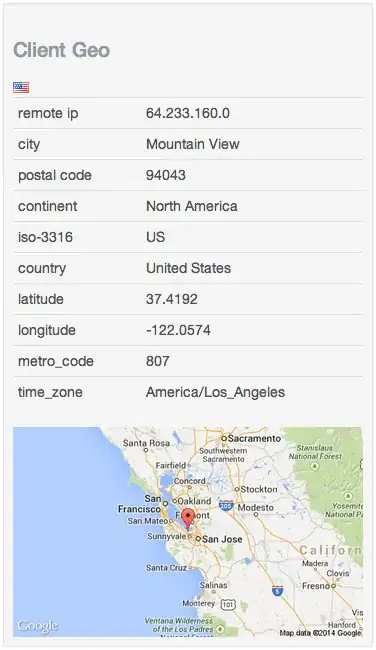Click San Jose label on the map
376x650 pixels.
(222, 539)
